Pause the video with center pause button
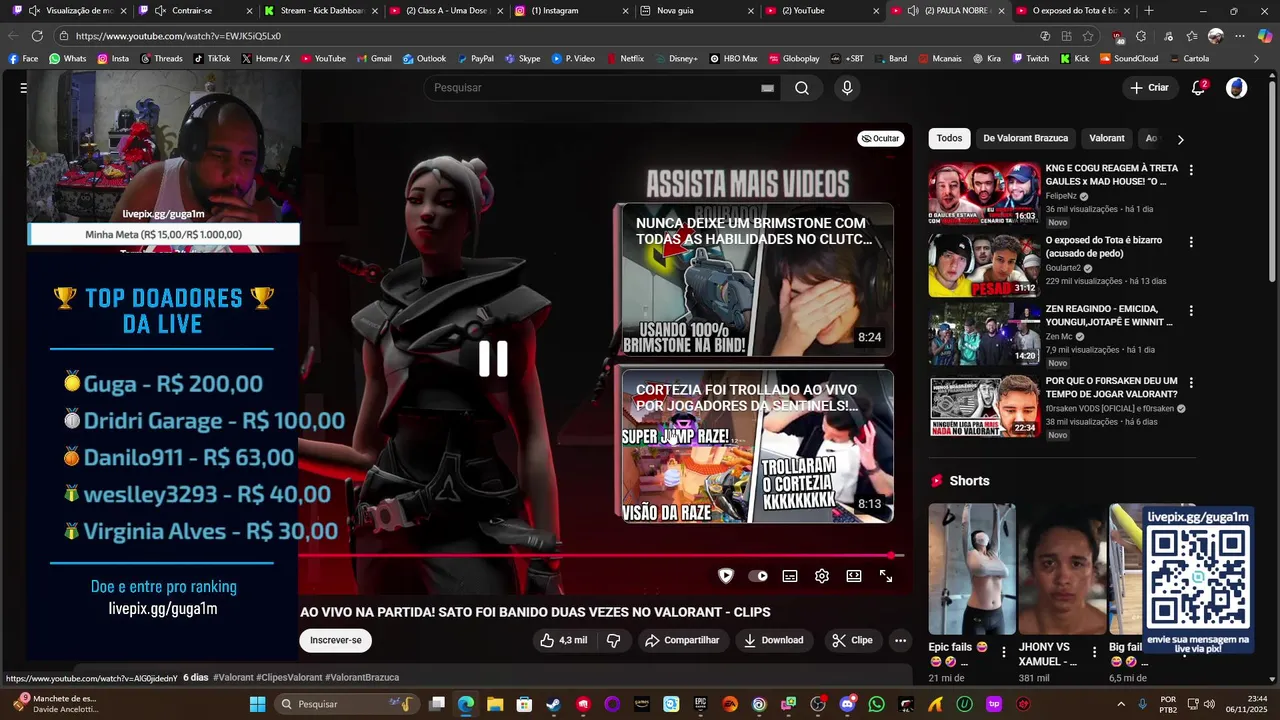This screenshot has width=1280, height=720. (493, 358)
